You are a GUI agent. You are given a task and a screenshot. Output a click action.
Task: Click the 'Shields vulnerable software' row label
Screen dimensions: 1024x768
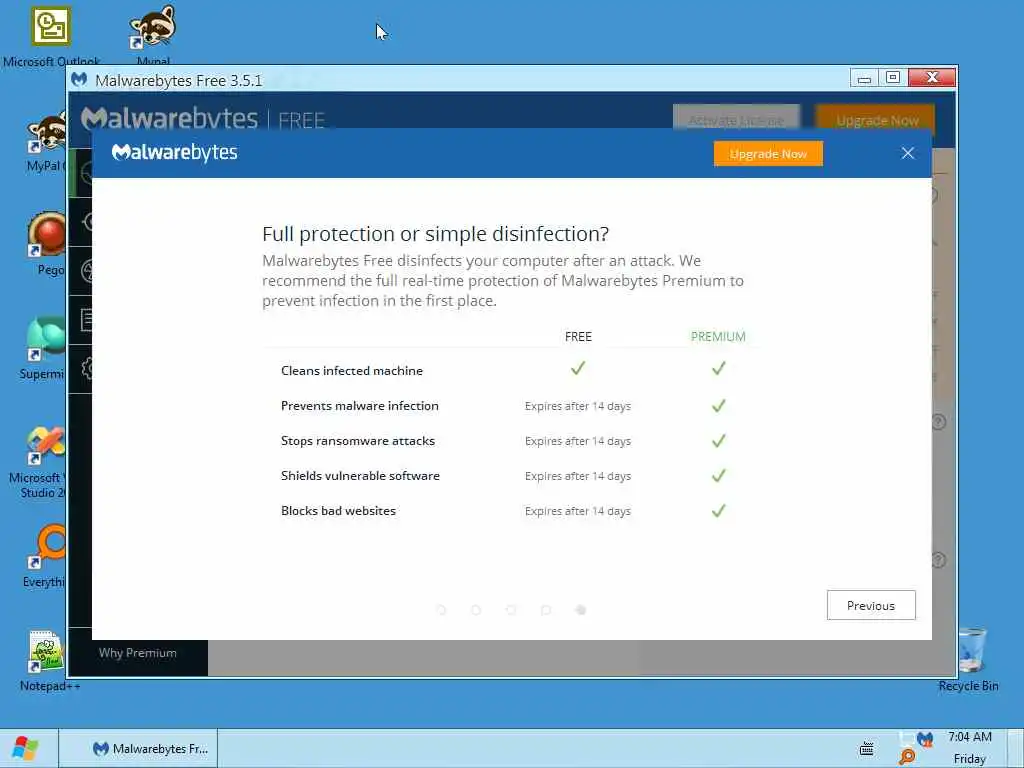coord(360,476)
